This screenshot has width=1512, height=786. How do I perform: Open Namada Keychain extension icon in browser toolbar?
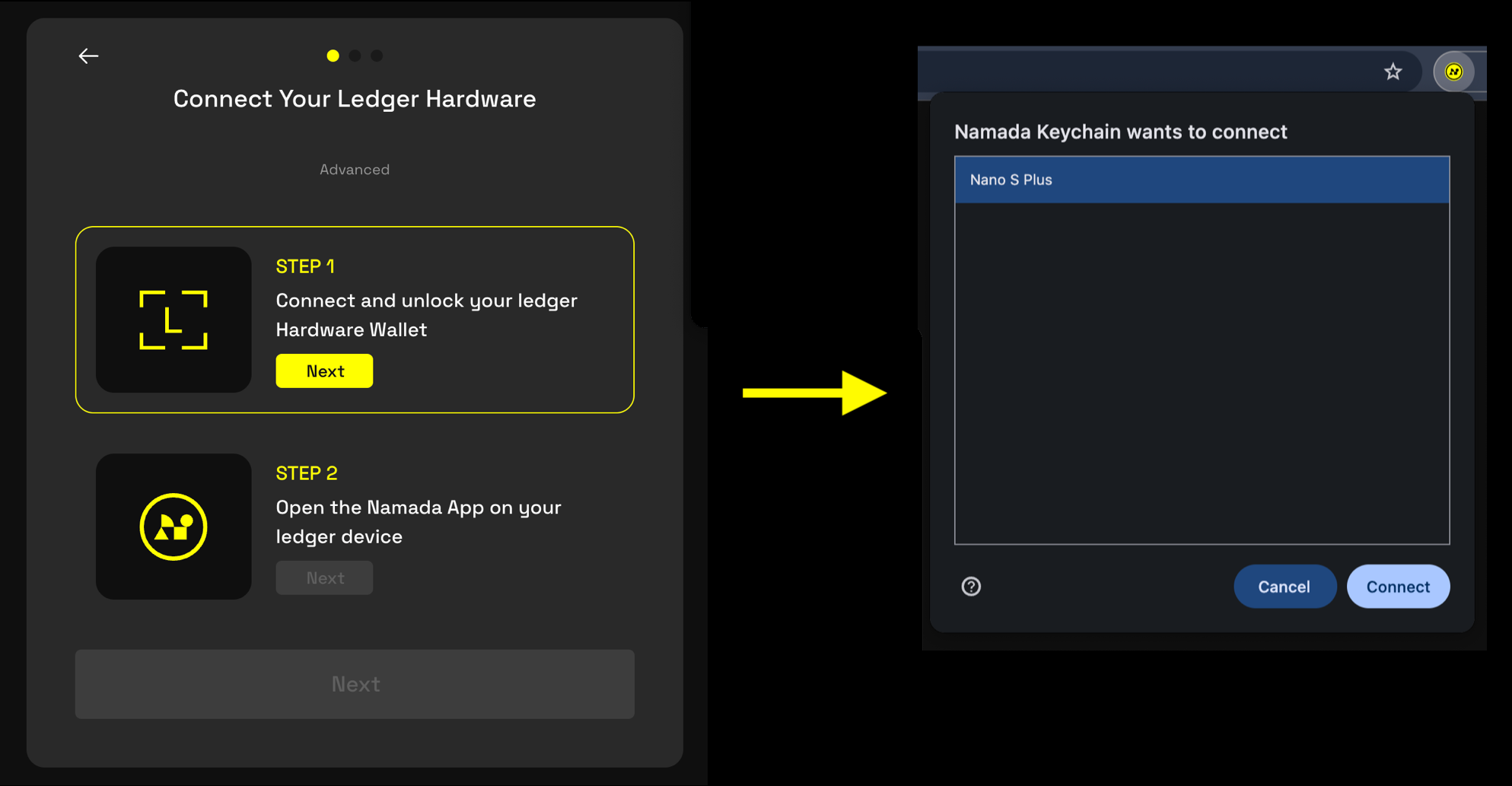(1453, 72)
